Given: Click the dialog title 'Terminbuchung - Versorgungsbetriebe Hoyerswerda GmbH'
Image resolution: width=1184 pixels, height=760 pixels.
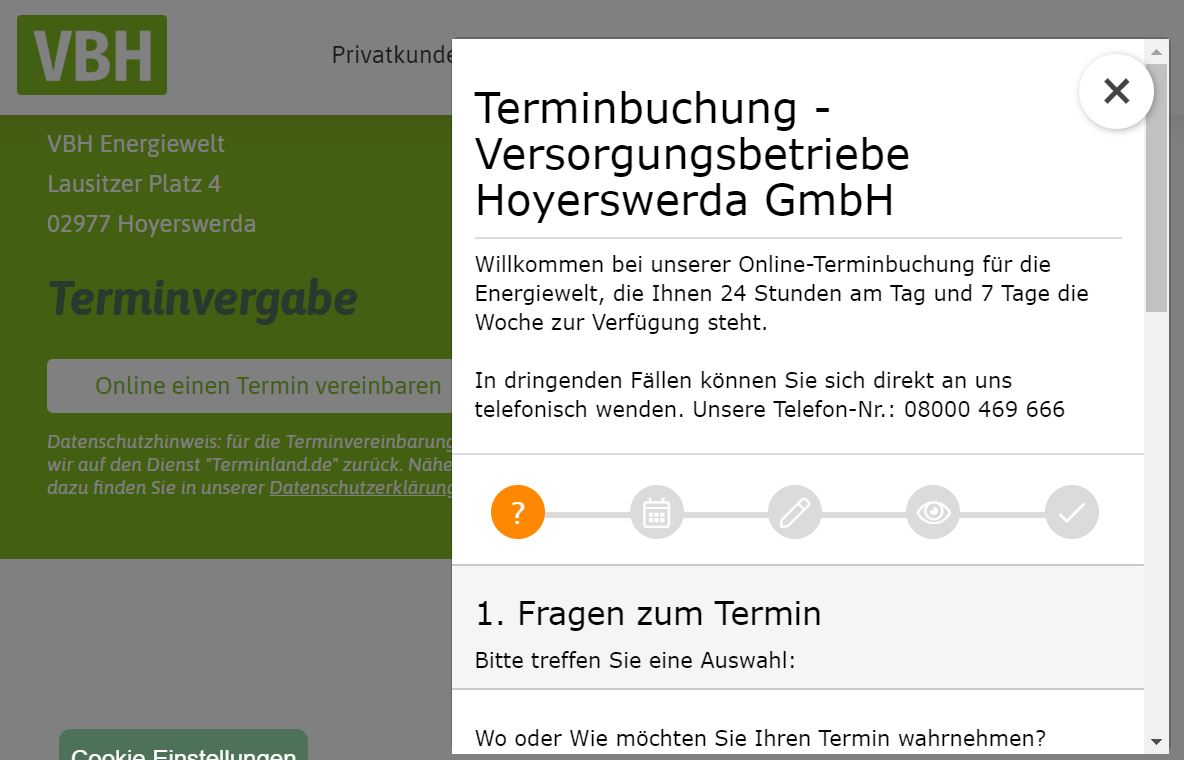Looking at the screenshot, I should coord(692,154).
